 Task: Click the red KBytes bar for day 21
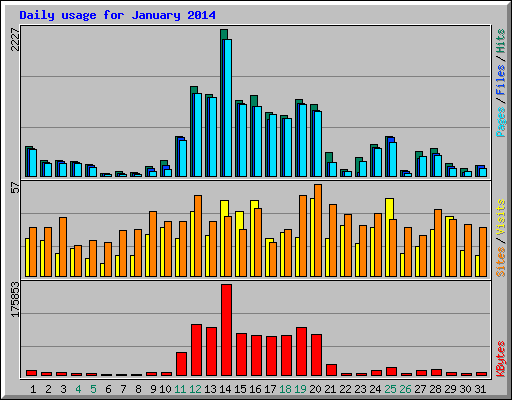pyautogui.click(x=331, y=370)
